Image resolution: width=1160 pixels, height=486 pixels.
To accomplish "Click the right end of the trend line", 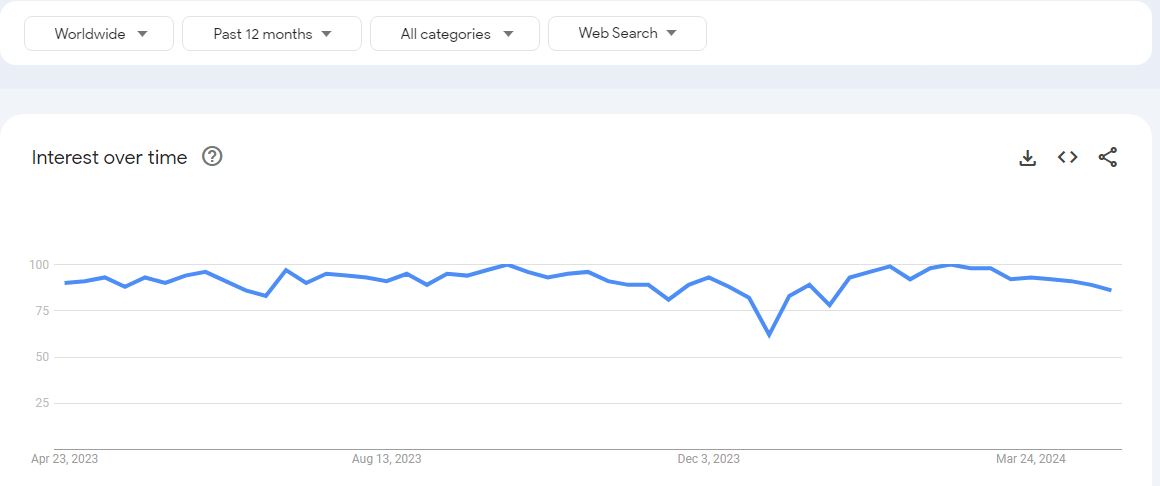I will 1110,290.
